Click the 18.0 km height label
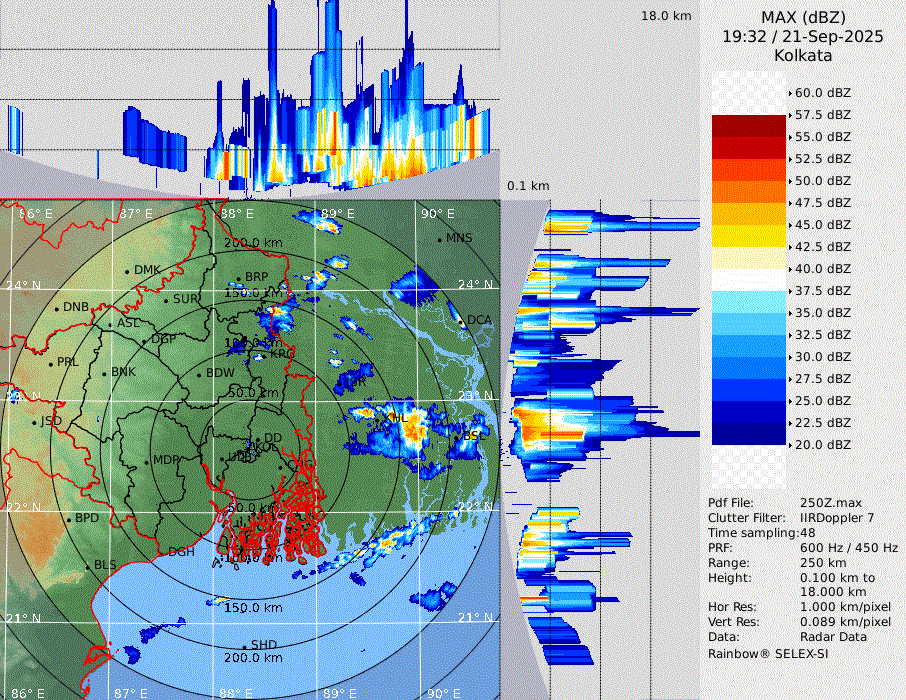Viewport: 906px width, 700px height. pyautogui.click(x=666, y=16)
